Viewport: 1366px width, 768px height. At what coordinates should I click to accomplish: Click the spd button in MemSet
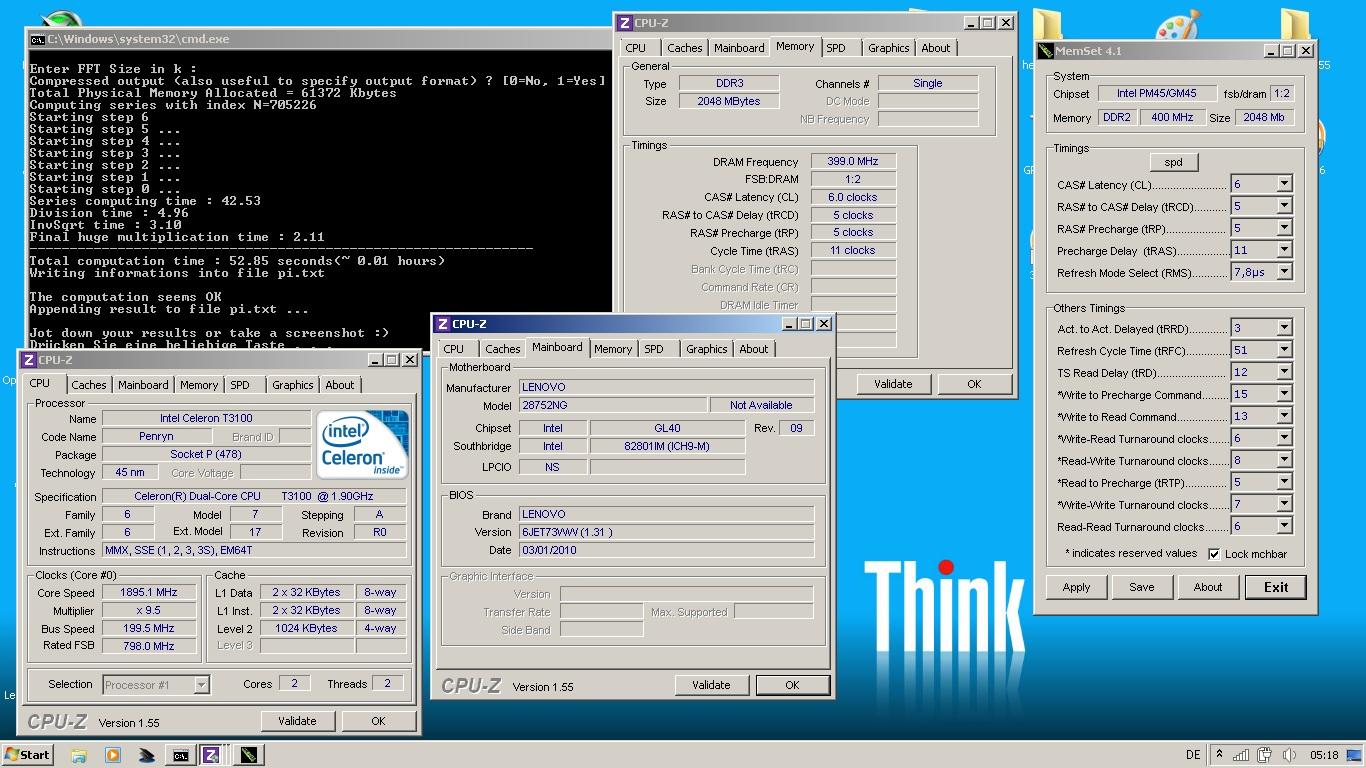coord(1173,162)
